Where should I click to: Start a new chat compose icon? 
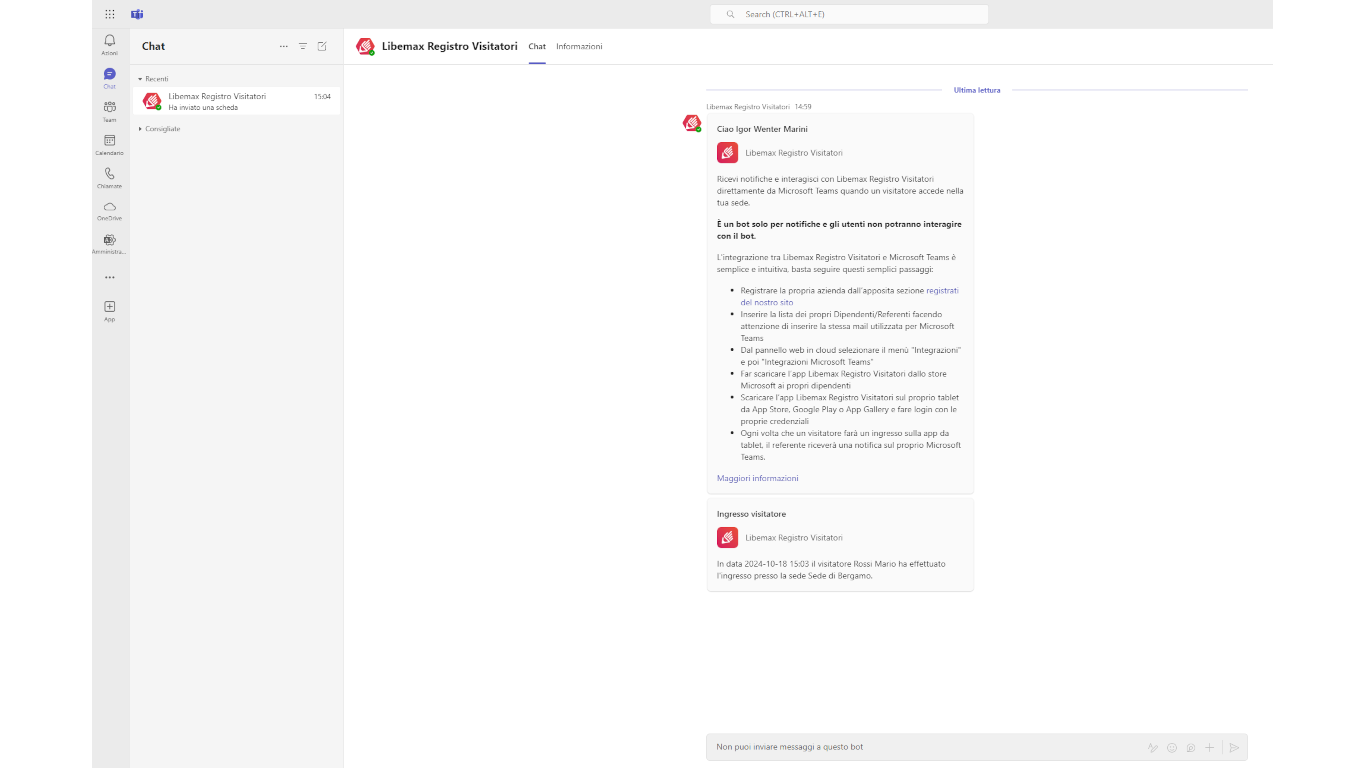point(322,46)
